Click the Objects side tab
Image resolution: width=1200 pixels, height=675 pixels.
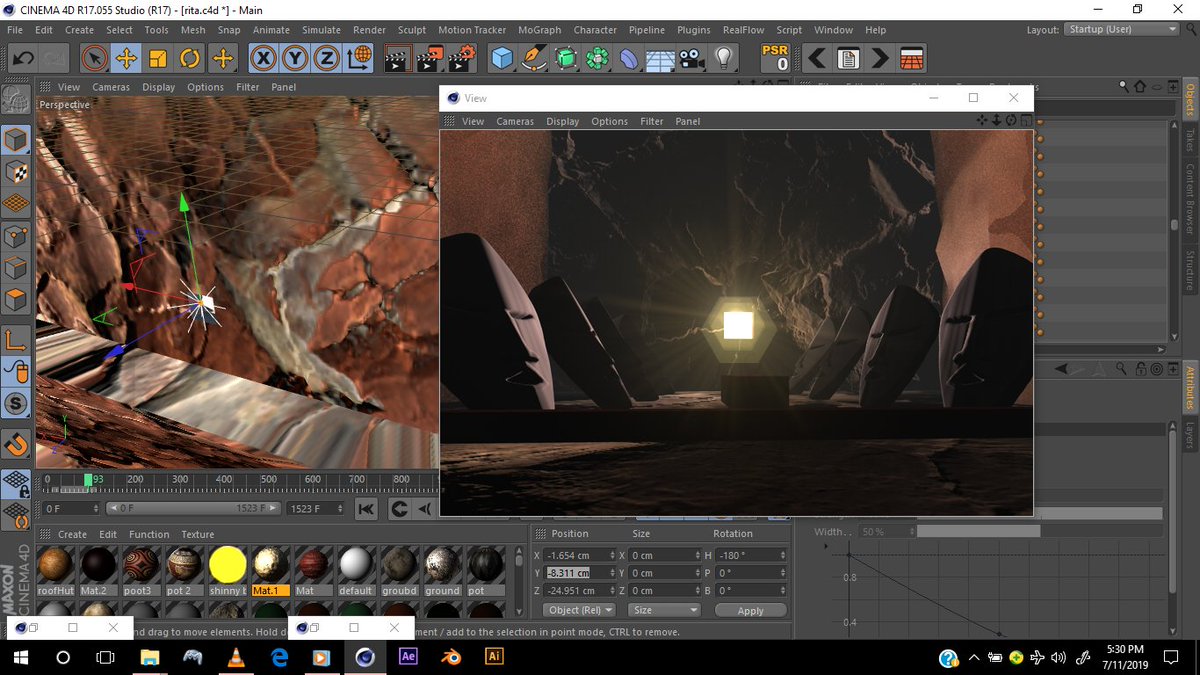point(1190,100)
